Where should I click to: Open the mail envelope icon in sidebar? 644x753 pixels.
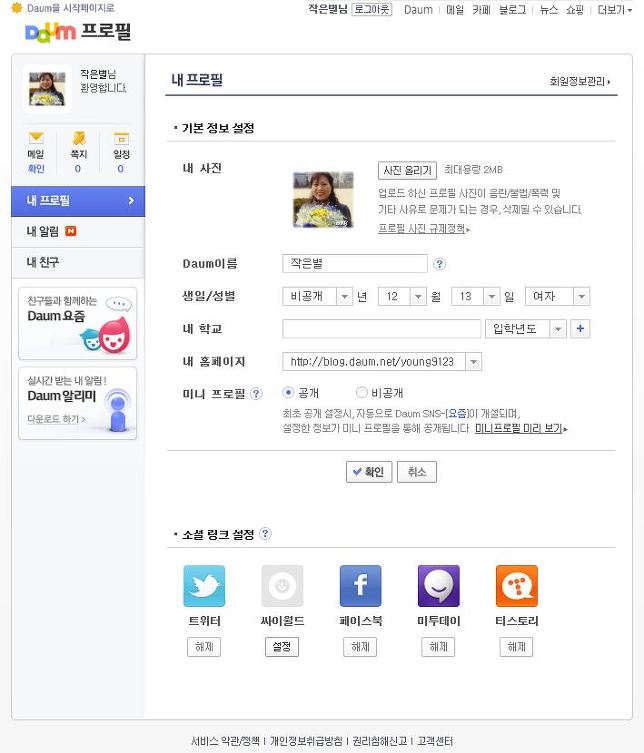[x=36, y=138]
